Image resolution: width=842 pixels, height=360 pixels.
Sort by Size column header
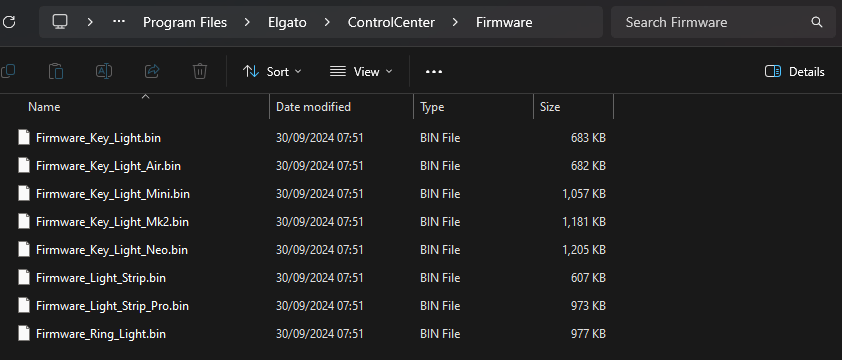(550, 107)
